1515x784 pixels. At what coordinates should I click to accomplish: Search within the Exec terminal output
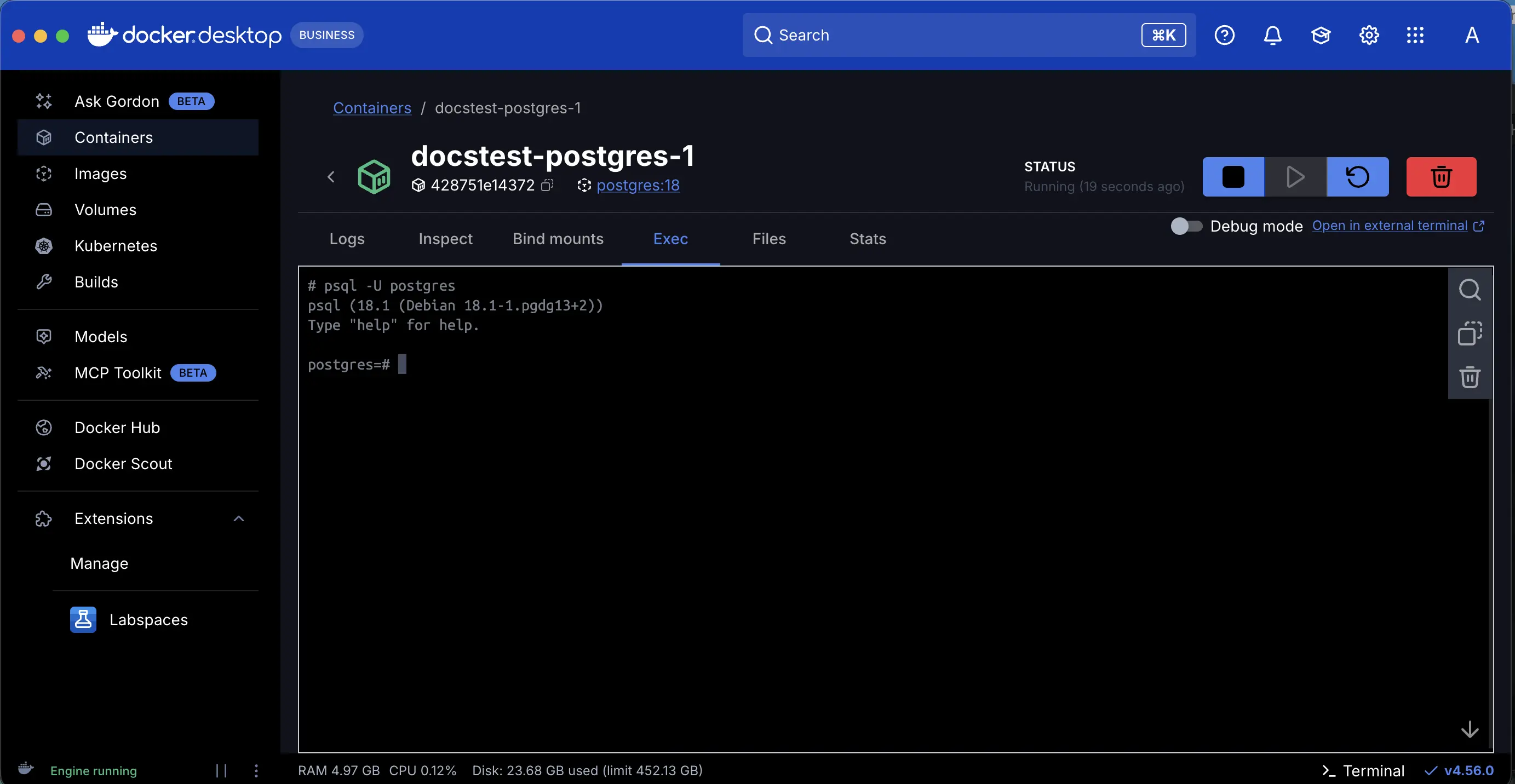(1470, 289)
